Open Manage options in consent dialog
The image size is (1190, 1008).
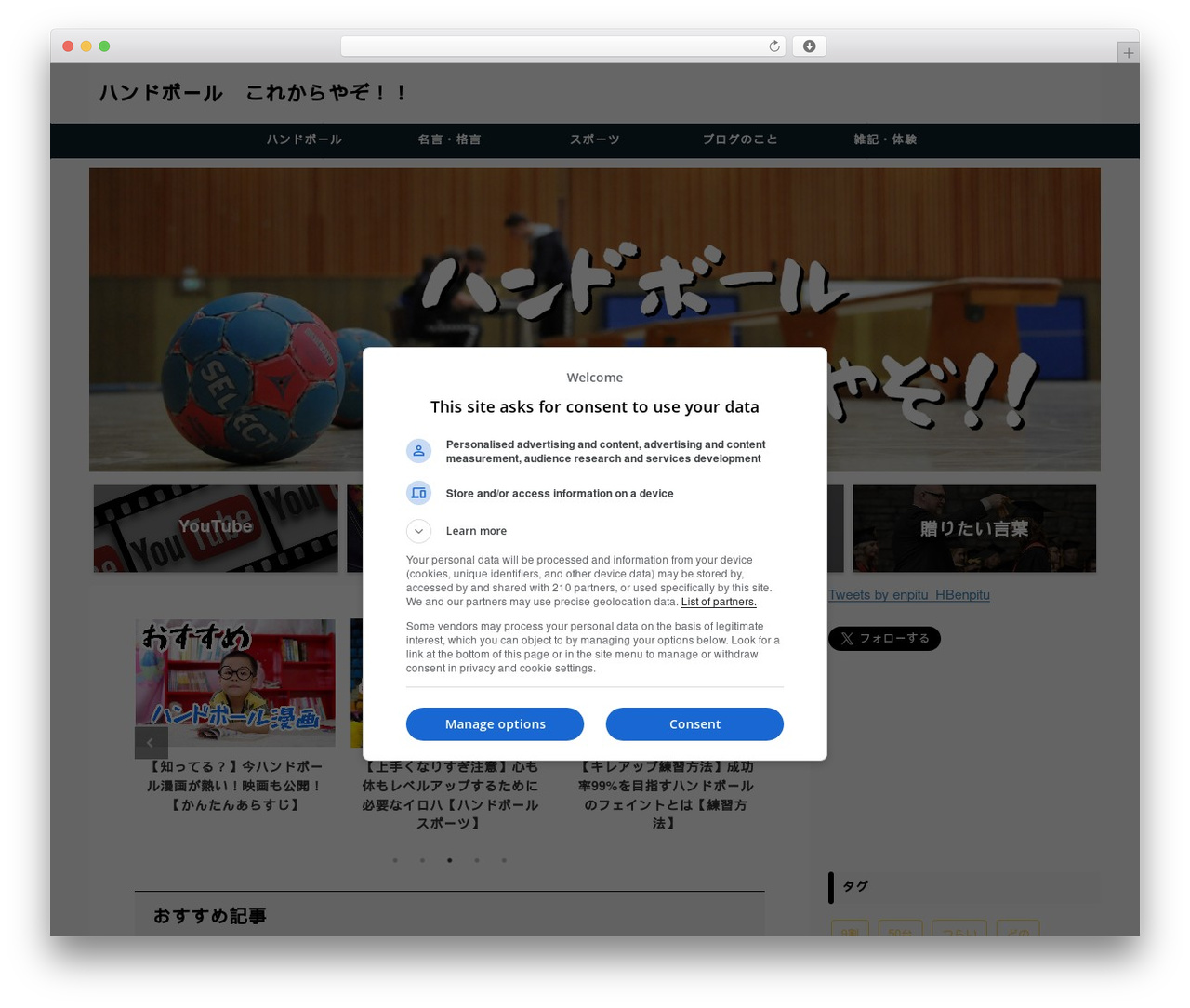click(495, 724)
